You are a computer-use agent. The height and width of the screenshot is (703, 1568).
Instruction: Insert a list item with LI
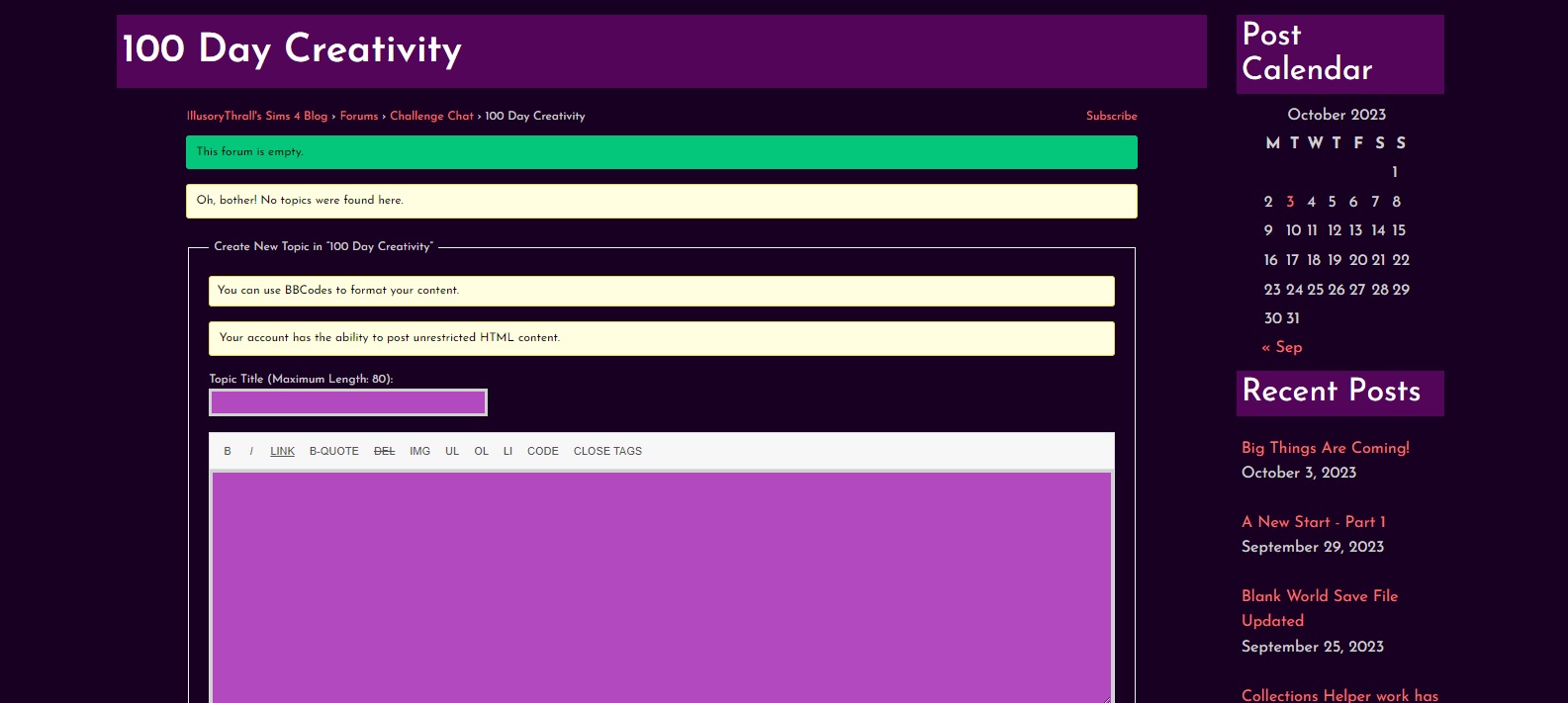point(507,451)
